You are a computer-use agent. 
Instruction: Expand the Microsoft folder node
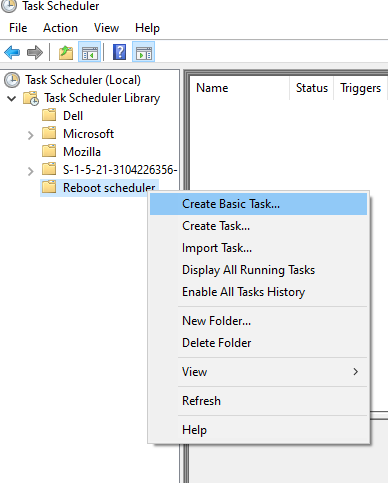[x=31, y=135]
